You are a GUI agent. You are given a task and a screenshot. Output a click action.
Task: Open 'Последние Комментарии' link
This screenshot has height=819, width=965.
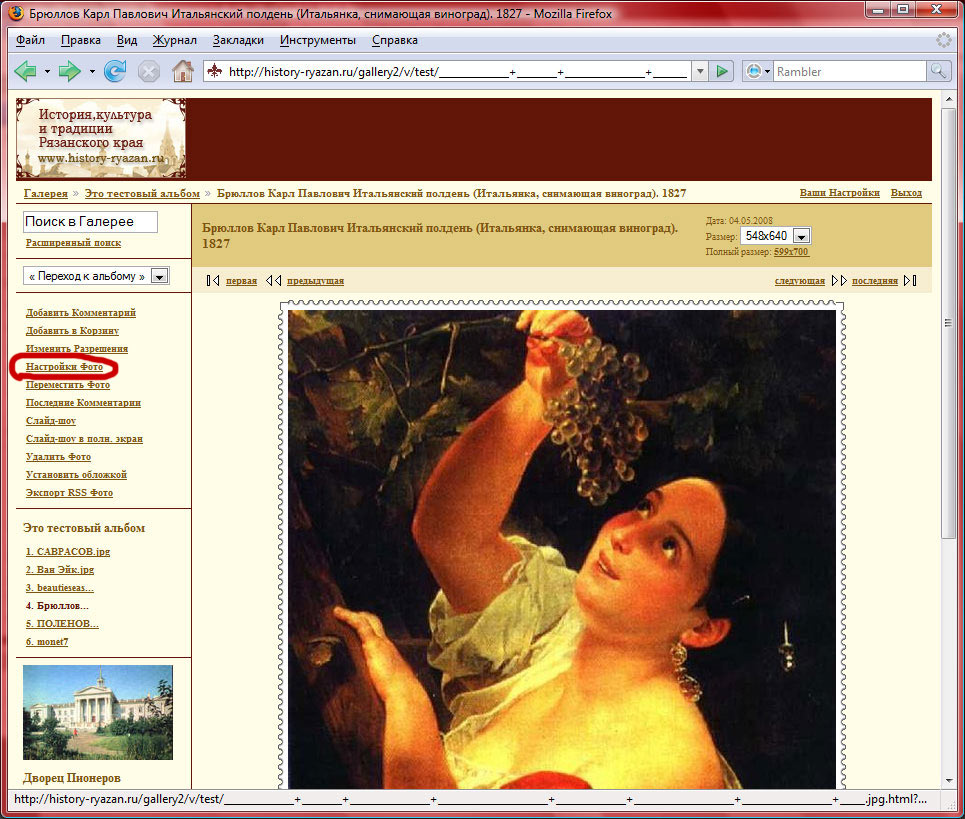pos(83,402)
